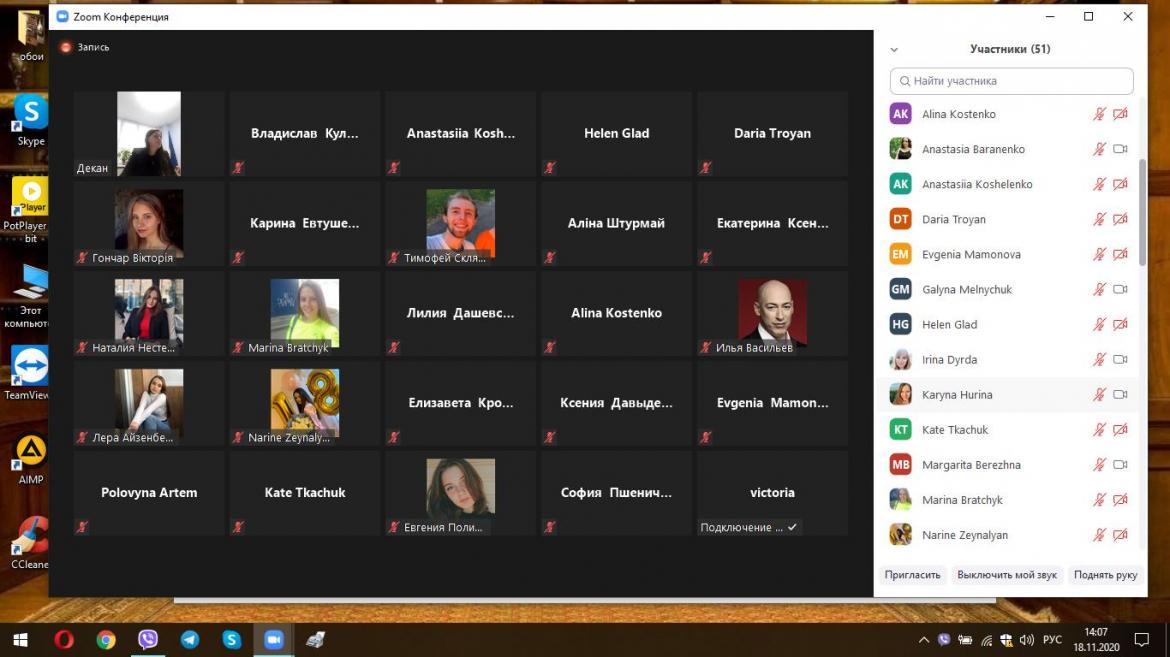
Task: Select Margarita Berezhna in participants list
Action: 970,465
